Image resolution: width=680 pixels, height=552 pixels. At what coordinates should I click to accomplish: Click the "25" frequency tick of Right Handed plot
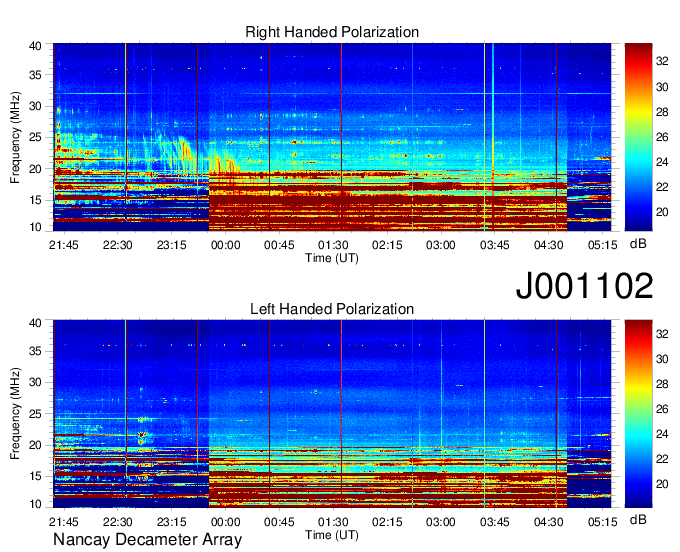coord(36,137)
